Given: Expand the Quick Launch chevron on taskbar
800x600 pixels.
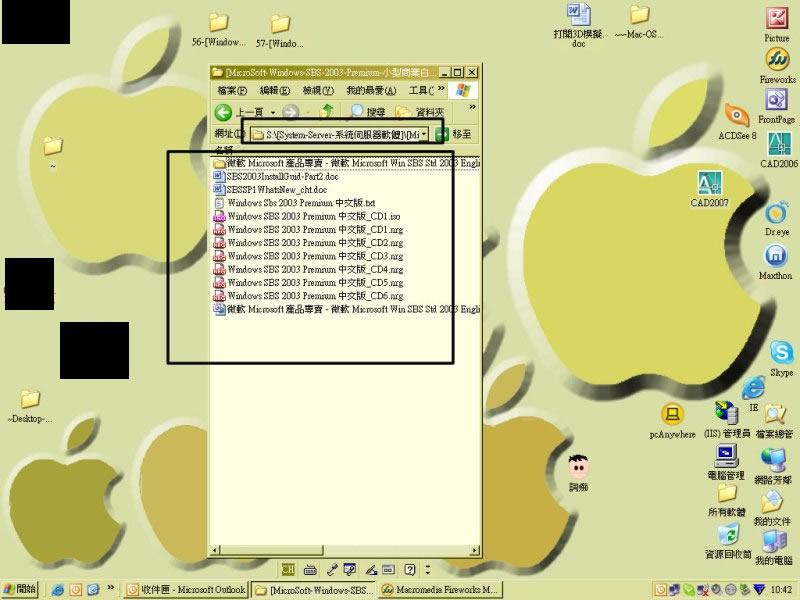Looking at the screenshot, I should [x=110, y=588].
